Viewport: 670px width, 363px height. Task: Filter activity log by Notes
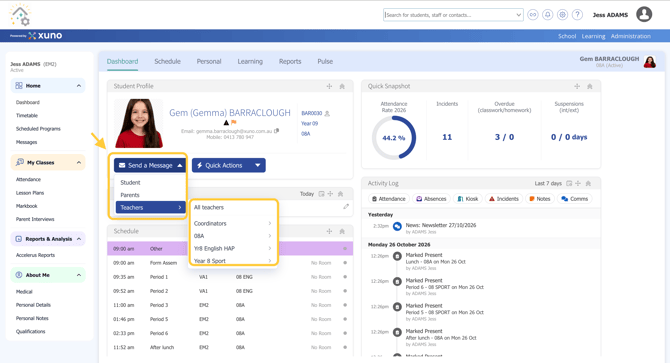[540, 199]
